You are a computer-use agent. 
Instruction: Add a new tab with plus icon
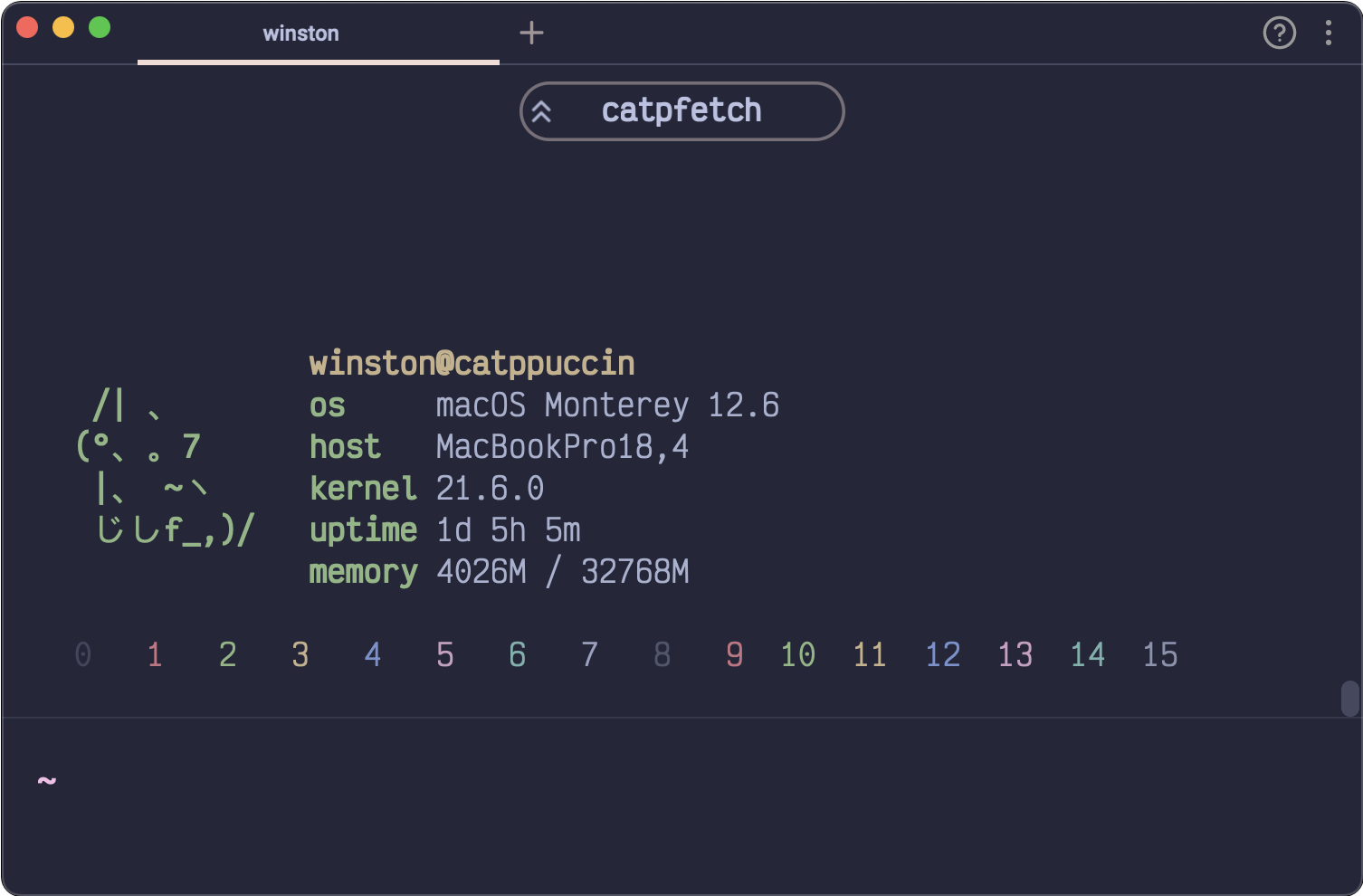[531, 33]
